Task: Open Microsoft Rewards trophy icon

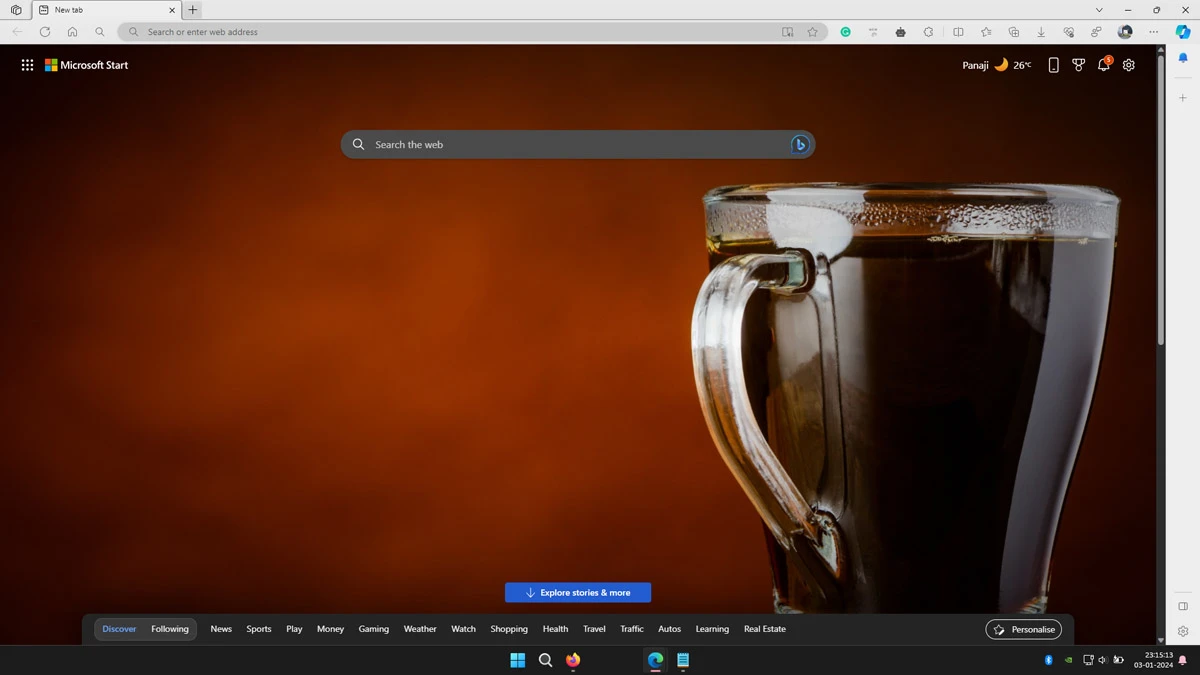Action: [1078, 64]
